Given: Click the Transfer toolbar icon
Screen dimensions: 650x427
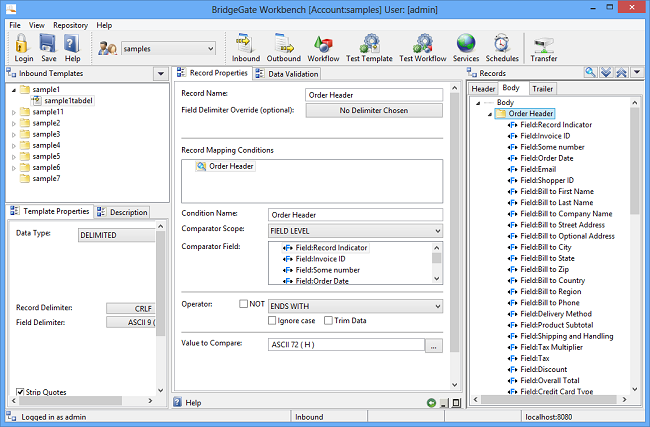Looking at the screenshot, I should pyautogui.click(x=543, y=44).
